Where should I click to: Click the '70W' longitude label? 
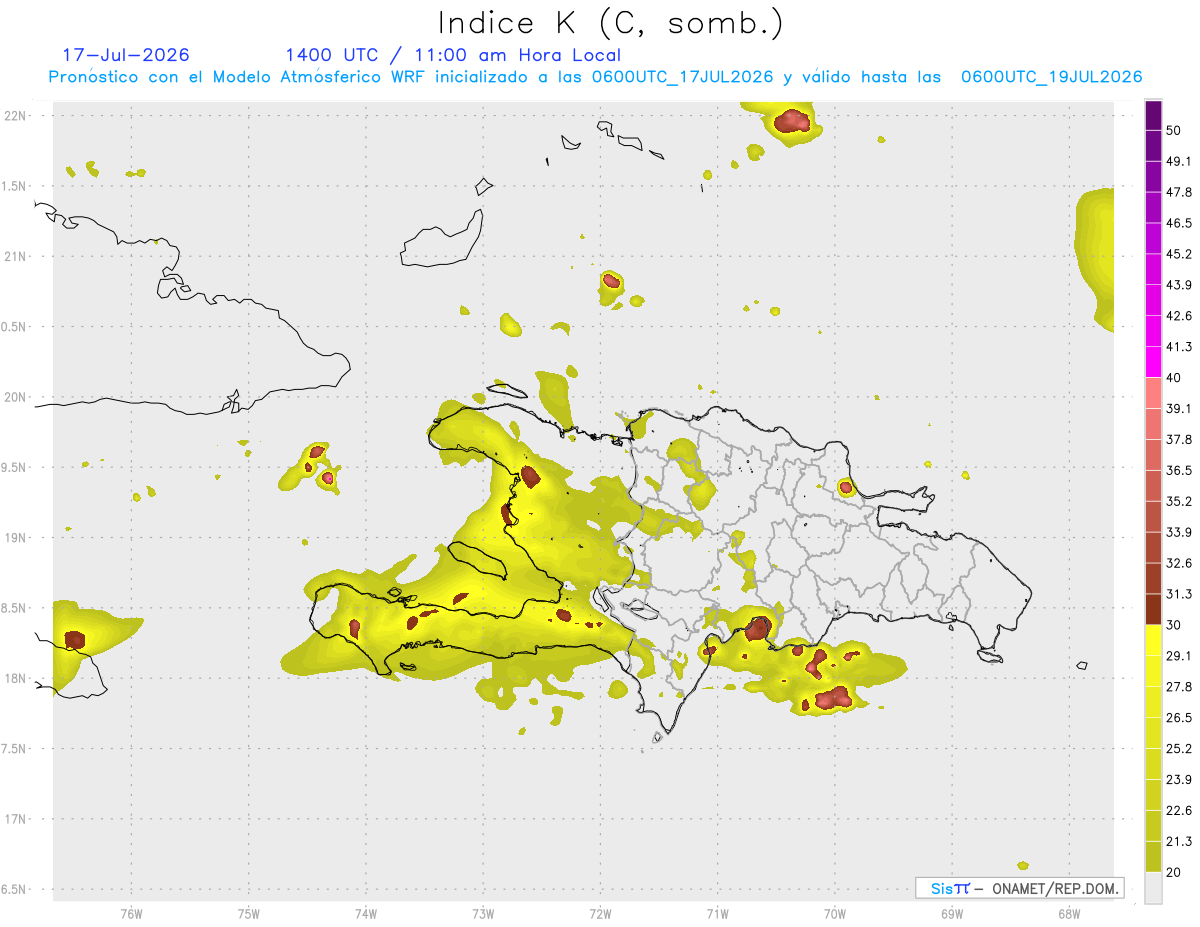835,913
